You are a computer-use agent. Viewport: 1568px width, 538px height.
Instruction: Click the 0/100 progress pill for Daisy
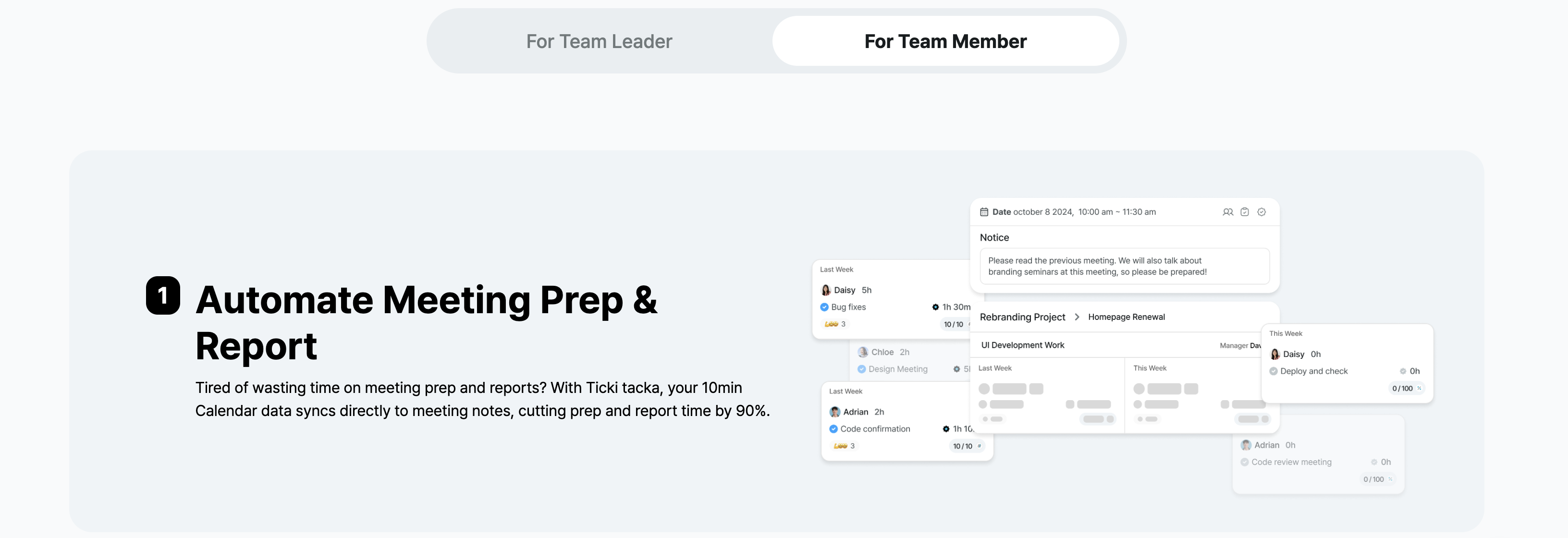pyautogui.click(x=1407, y=388)
